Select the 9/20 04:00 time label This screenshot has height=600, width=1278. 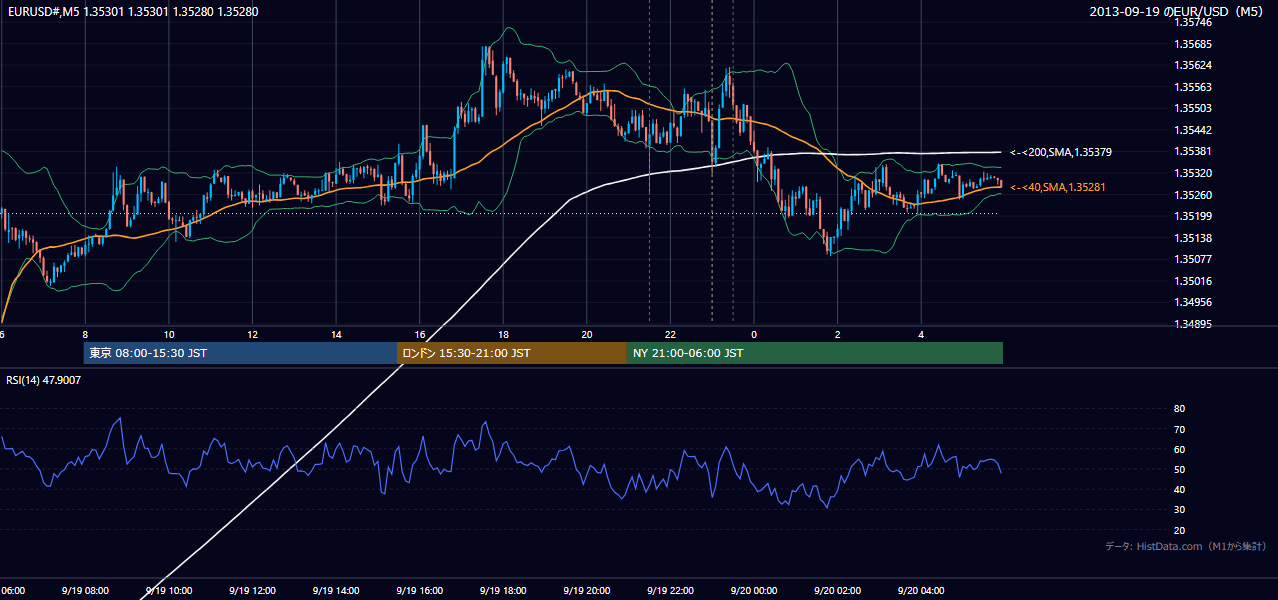coord(921,591)
